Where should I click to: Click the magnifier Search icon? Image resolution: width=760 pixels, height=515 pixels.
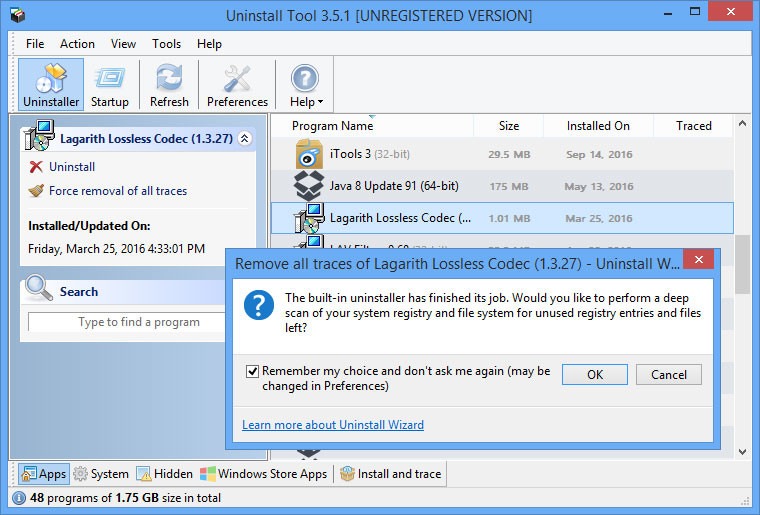tap(39, 288)
